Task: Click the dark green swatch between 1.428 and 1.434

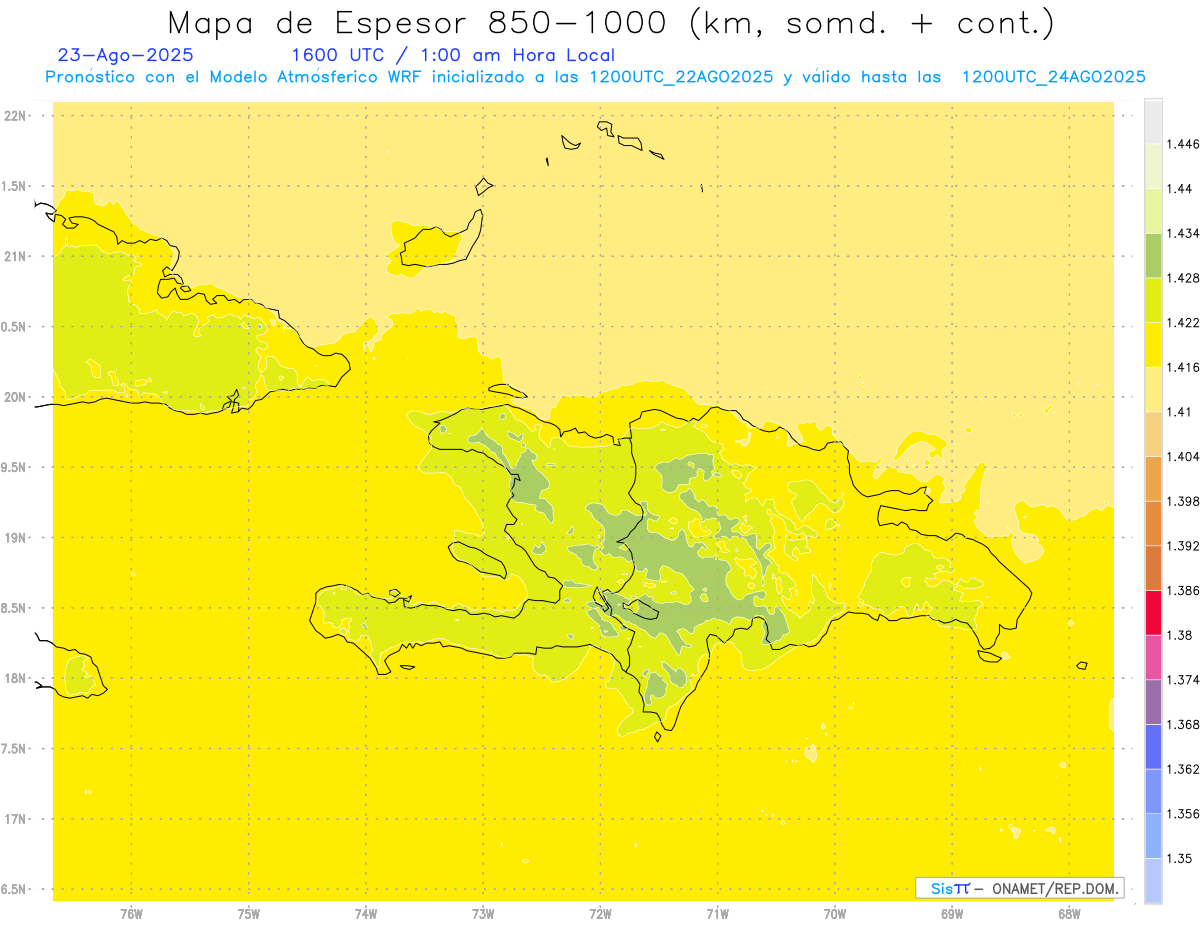Action: point(1153,255)
